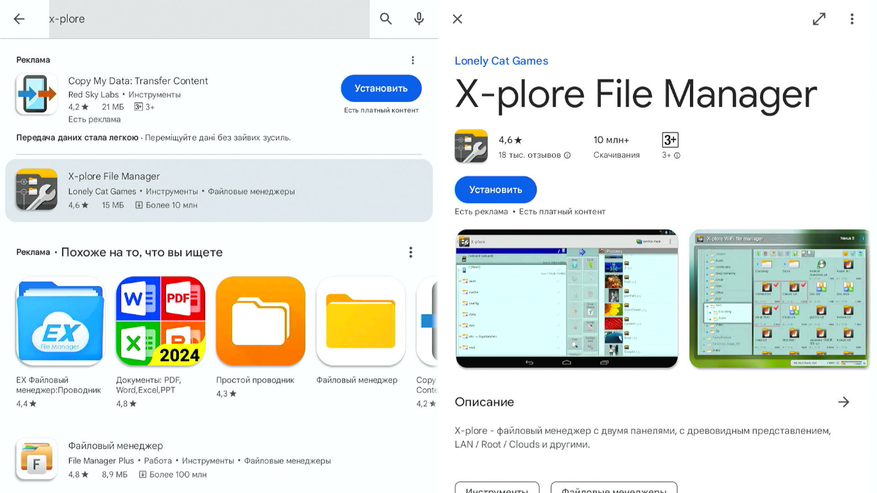This screenshot has height=493, width=877.
Task: Click File Manager Plus app icon
Action: click(36, 460)
